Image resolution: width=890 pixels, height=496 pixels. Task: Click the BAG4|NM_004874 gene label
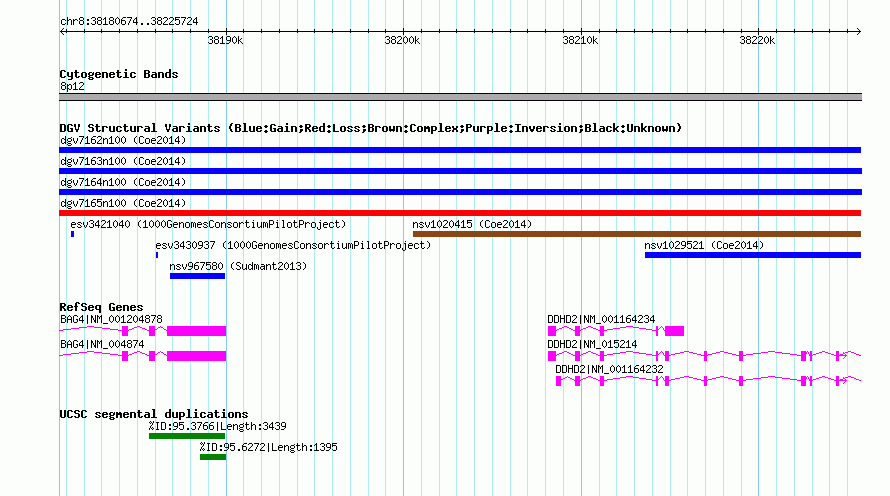pyautogui.click(x=102, y=344)
